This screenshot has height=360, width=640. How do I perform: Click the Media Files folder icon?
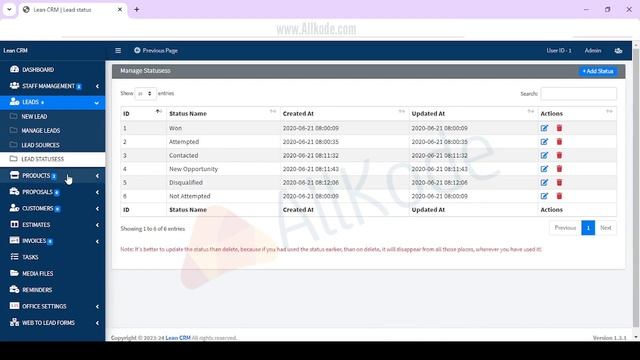coord(14,273)
